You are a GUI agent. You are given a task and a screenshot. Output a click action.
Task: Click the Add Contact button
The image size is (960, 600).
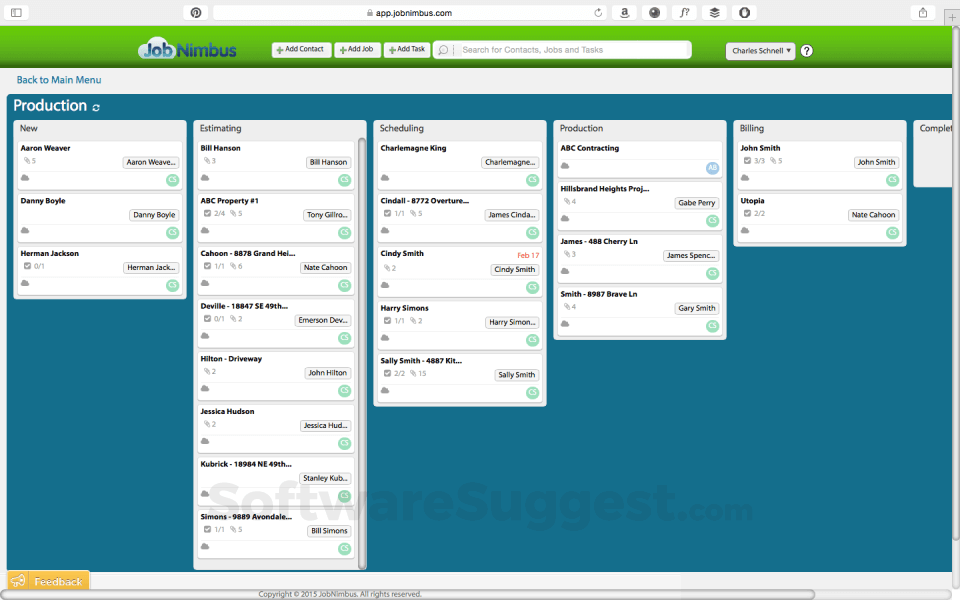click(x=302, y=49)
